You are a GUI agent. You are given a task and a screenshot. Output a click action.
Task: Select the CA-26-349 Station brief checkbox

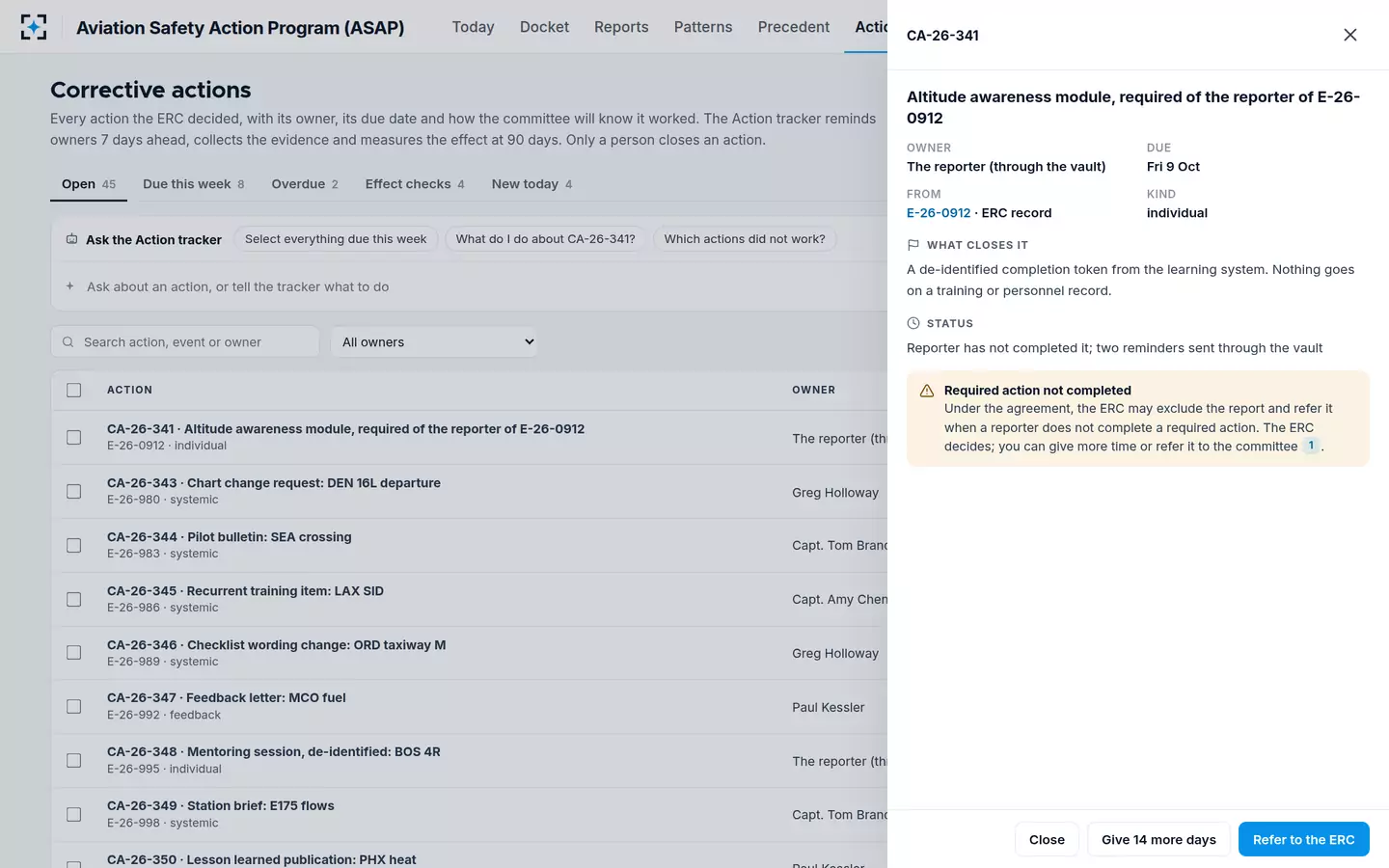[74, 815]
